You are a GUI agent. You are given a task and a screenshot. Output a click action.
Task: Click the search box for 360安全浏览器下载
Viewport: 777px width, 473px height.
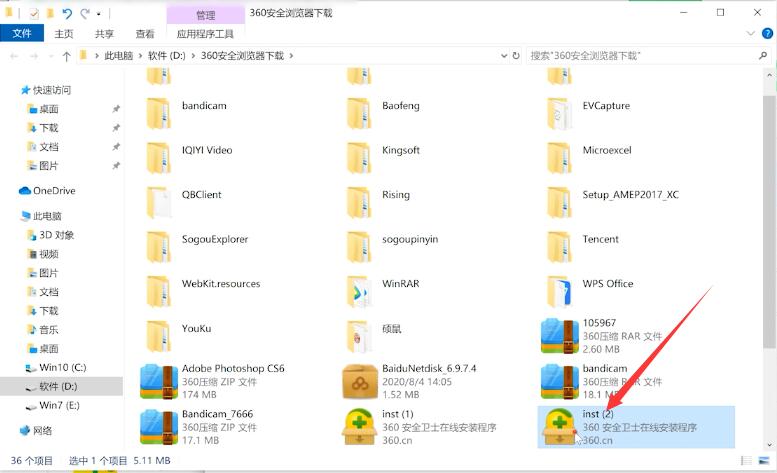(649, 55)
